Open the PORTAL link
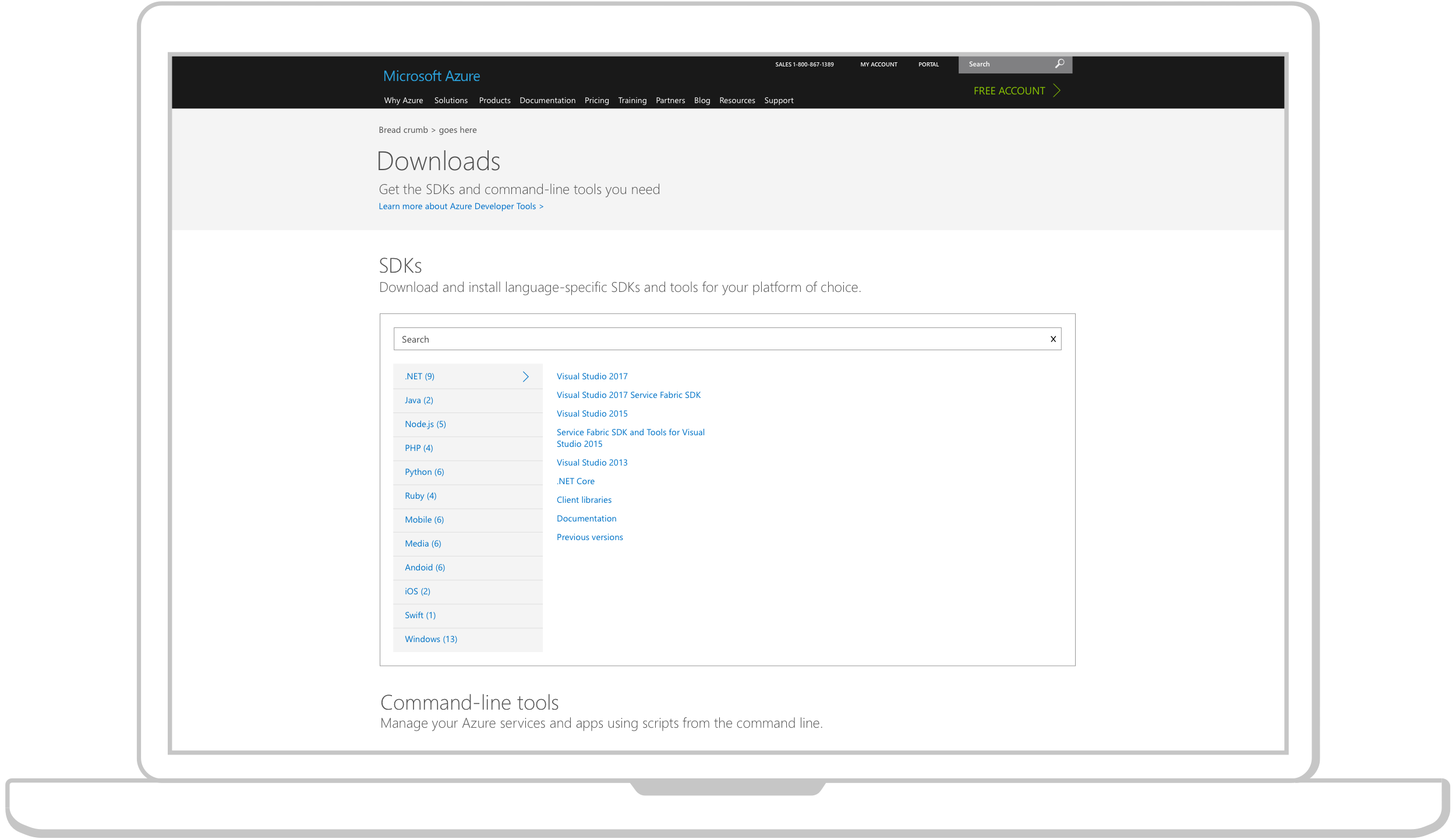This screenshot has width=1456, height=839. 928,64
